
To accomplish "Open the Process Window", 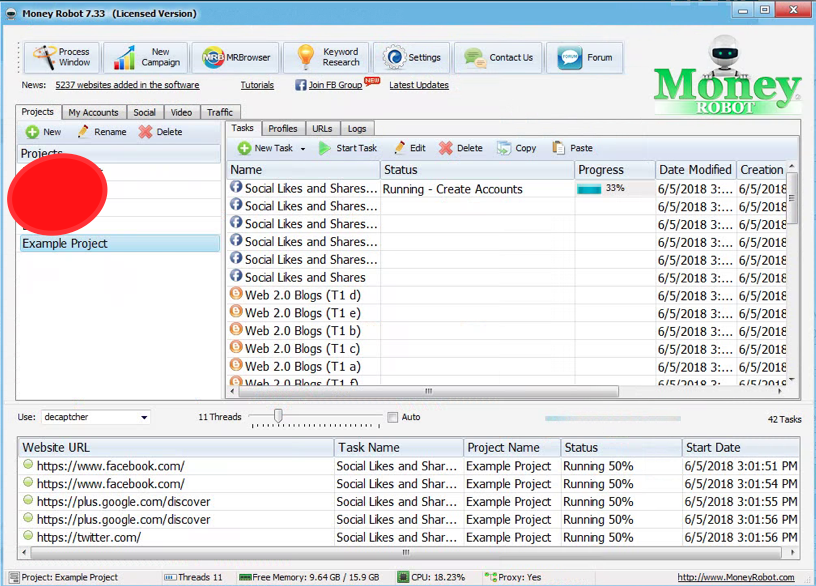I will point(61,57).
